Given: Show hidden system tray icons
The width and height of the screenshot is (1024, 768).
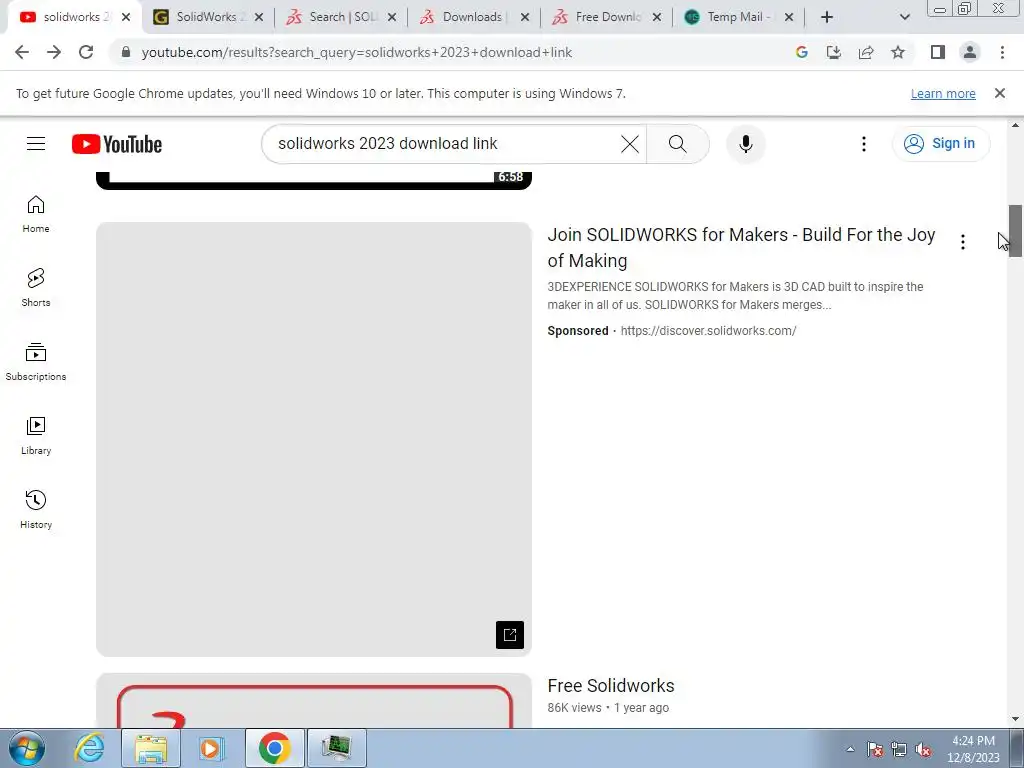Looking at the screenshot, I should [850, 749].
